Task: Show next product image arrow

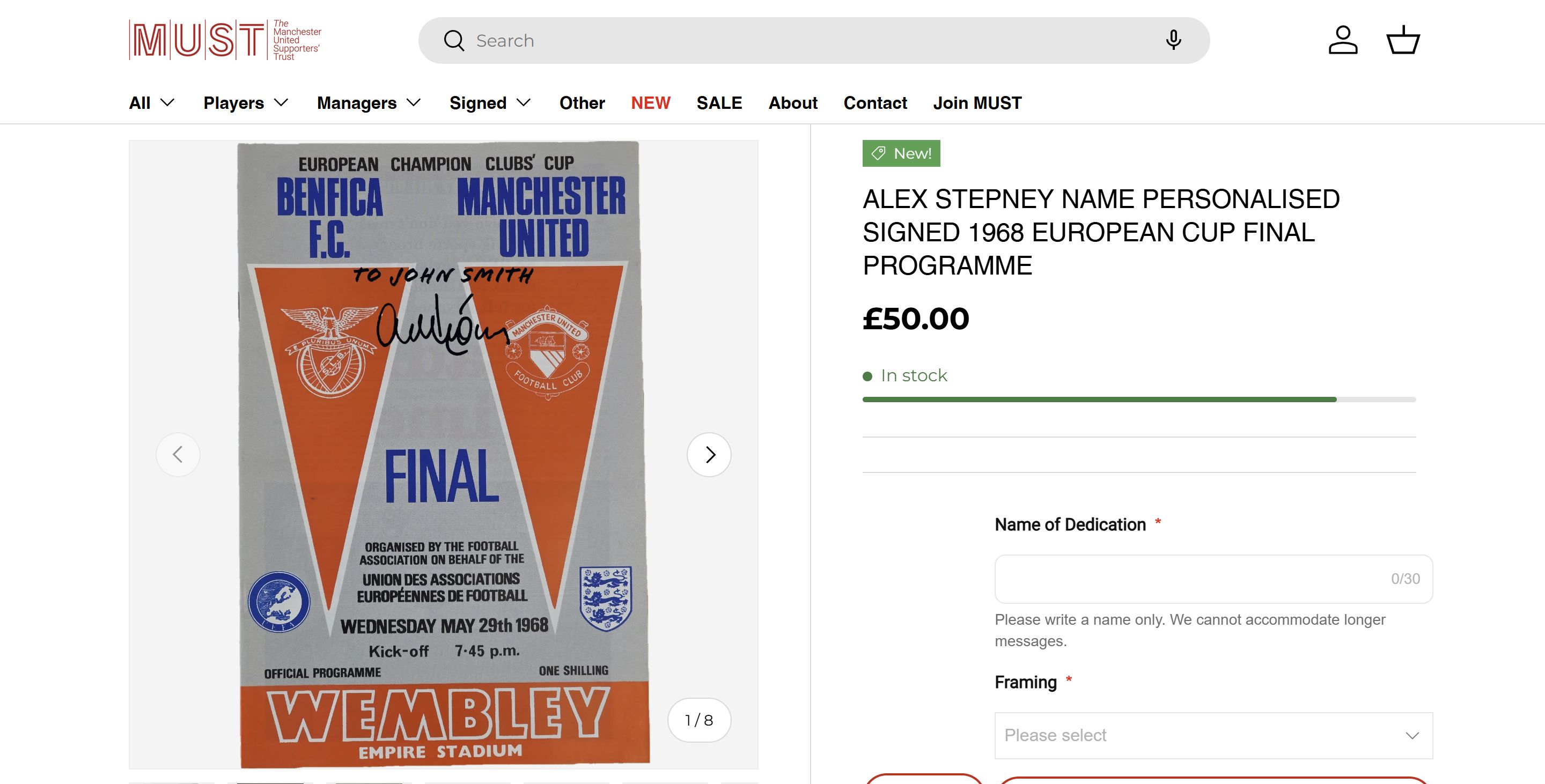Action: click(710, 454)
